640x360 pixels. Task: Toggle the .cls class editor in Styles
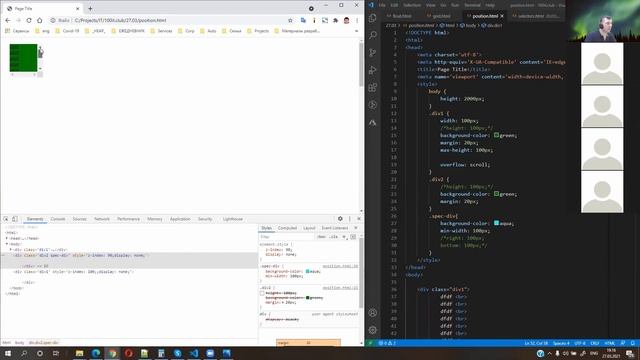tap(334, 237)
